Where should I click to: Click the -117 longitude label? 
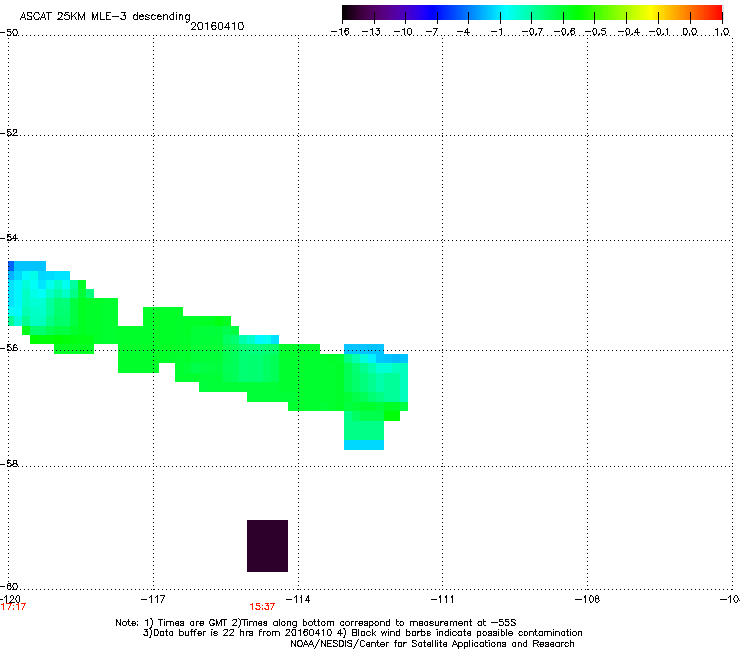coord(153,599)
